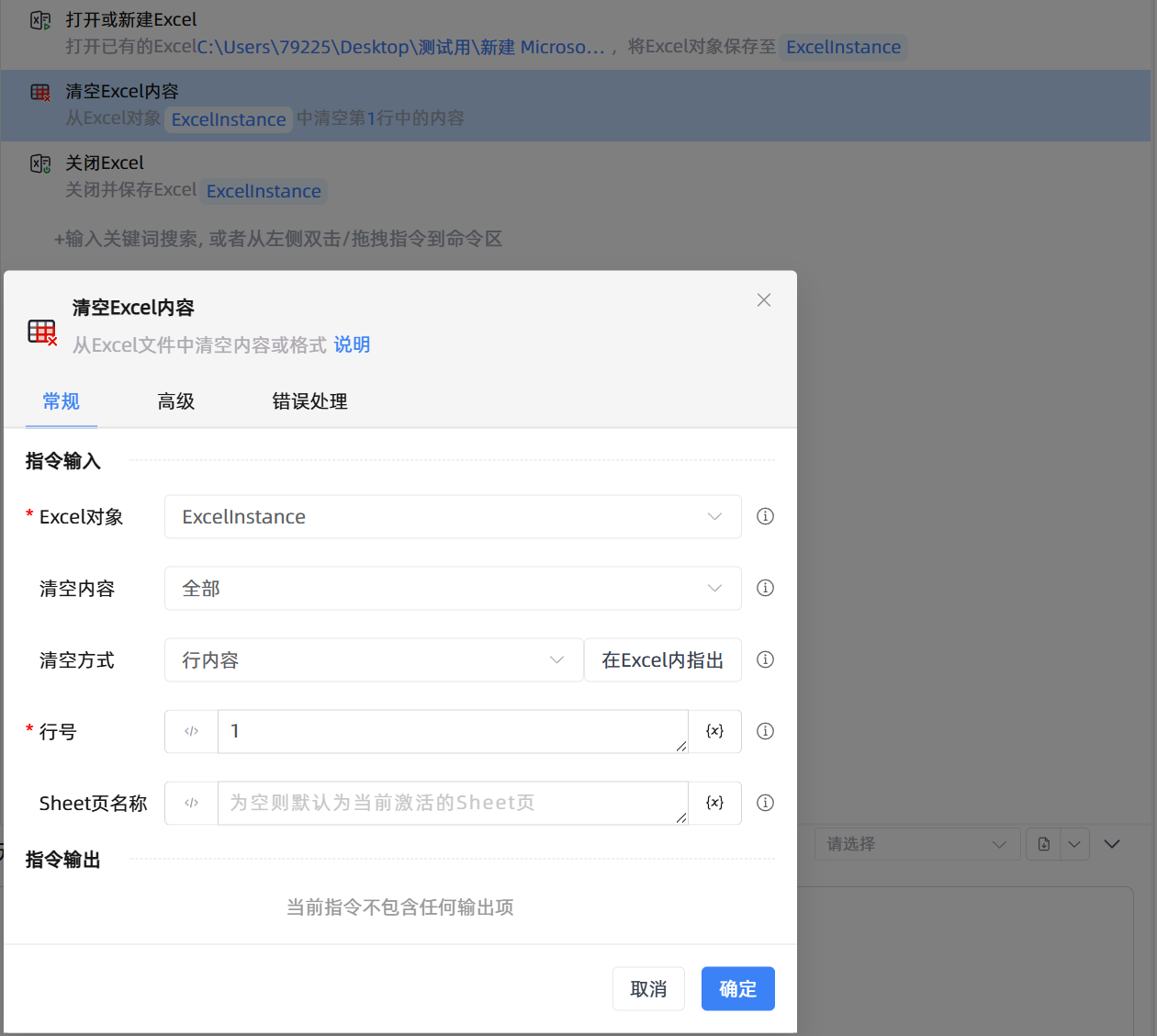Open the 说明 help link
This screenshot has width=1157, height=1036.
click(352, 344)
